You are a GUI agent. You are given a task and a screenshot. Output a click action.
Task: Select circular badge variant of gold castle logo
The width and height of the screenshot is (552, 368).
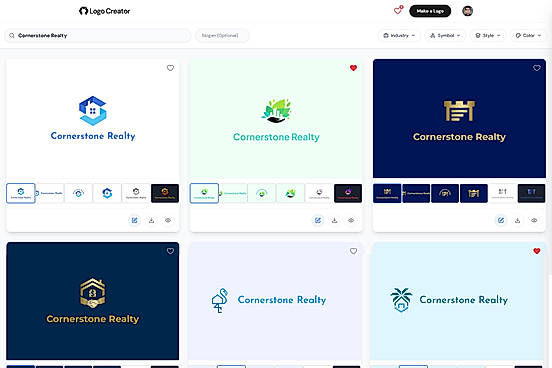445,193
